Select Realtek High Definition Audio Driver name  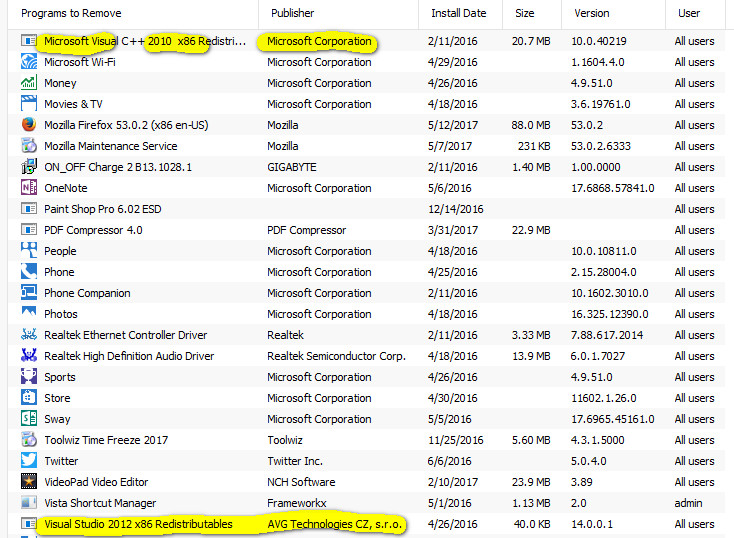[129, 356]
